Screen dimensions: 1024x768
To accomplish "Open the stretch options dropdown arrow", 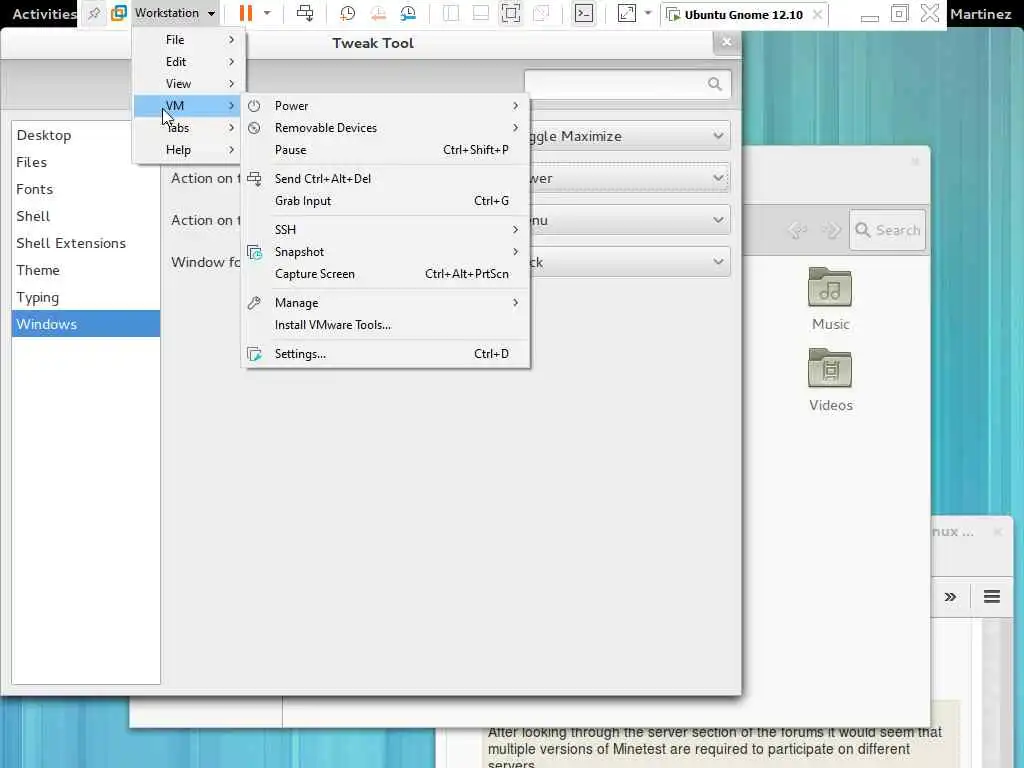I will tap(648, 13).
